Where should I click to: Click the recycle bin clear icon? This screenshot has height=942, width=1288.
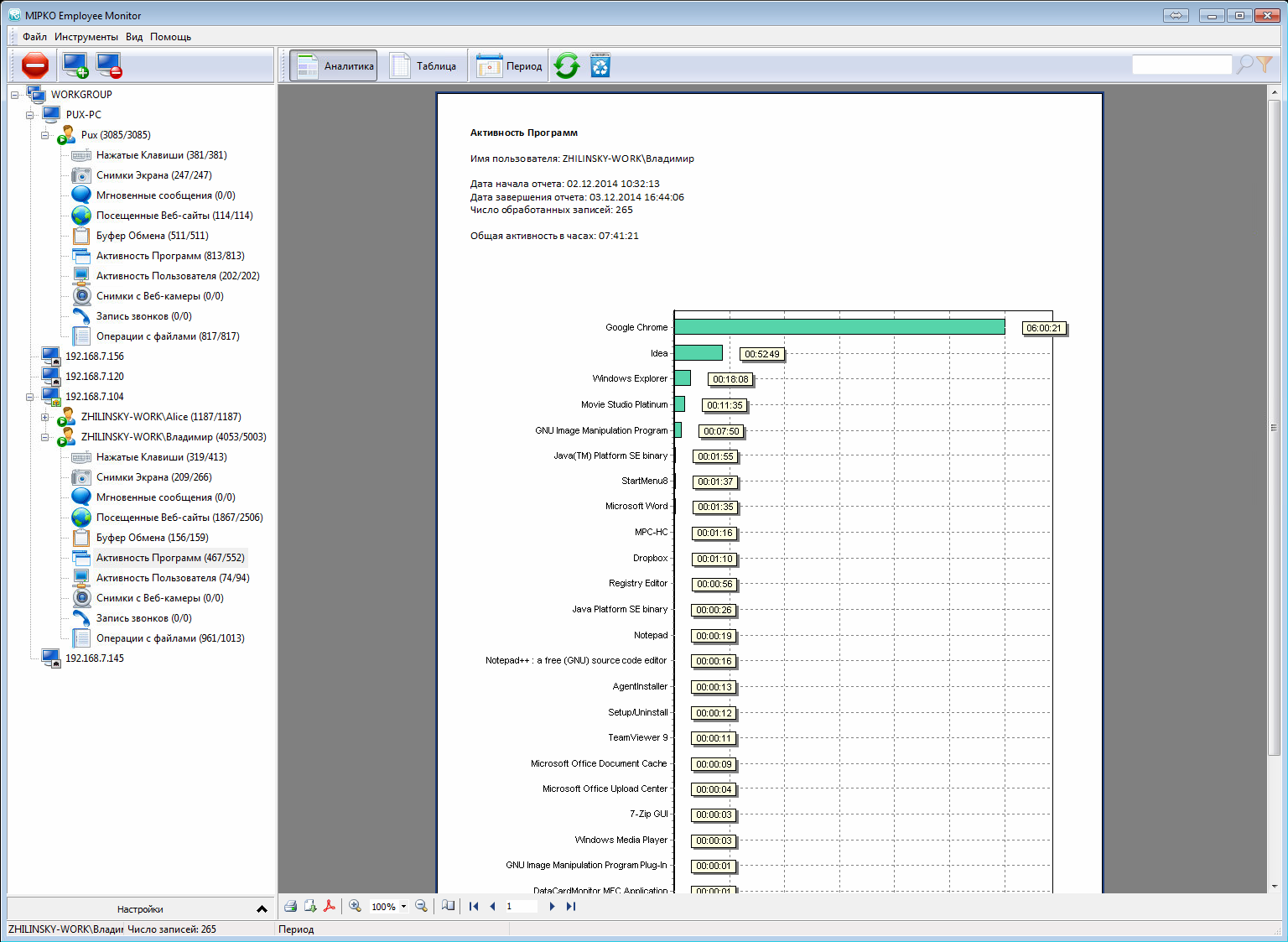pos(600,65)
